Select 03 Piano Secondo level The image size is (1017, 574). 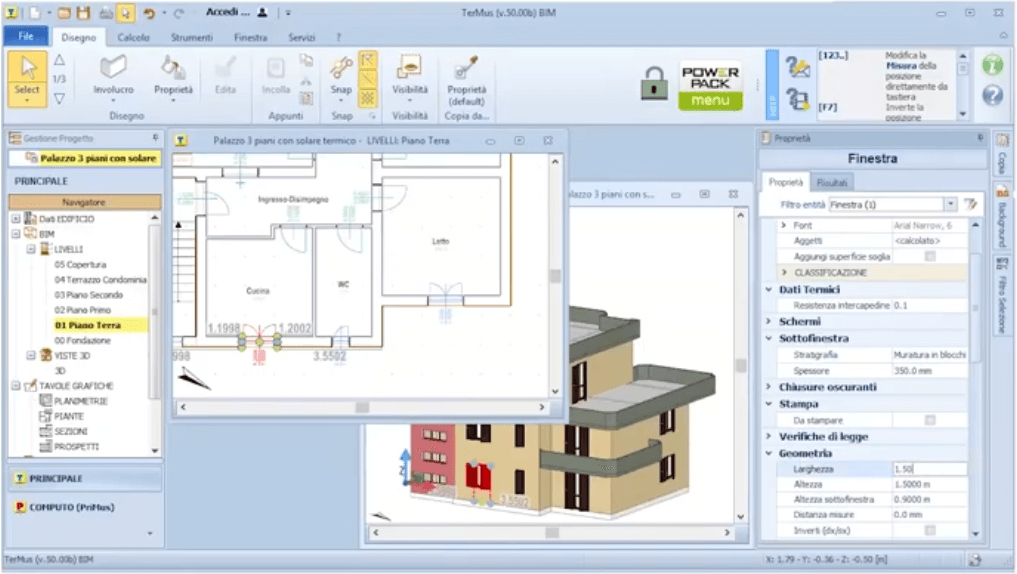click(89, 295)
